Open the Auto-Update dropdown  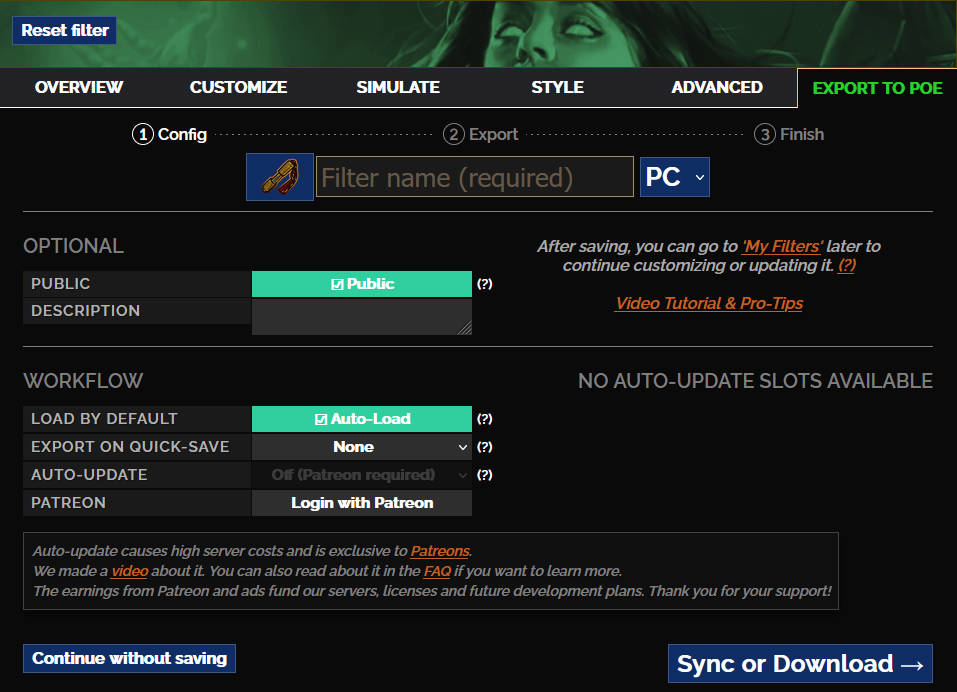362,474
